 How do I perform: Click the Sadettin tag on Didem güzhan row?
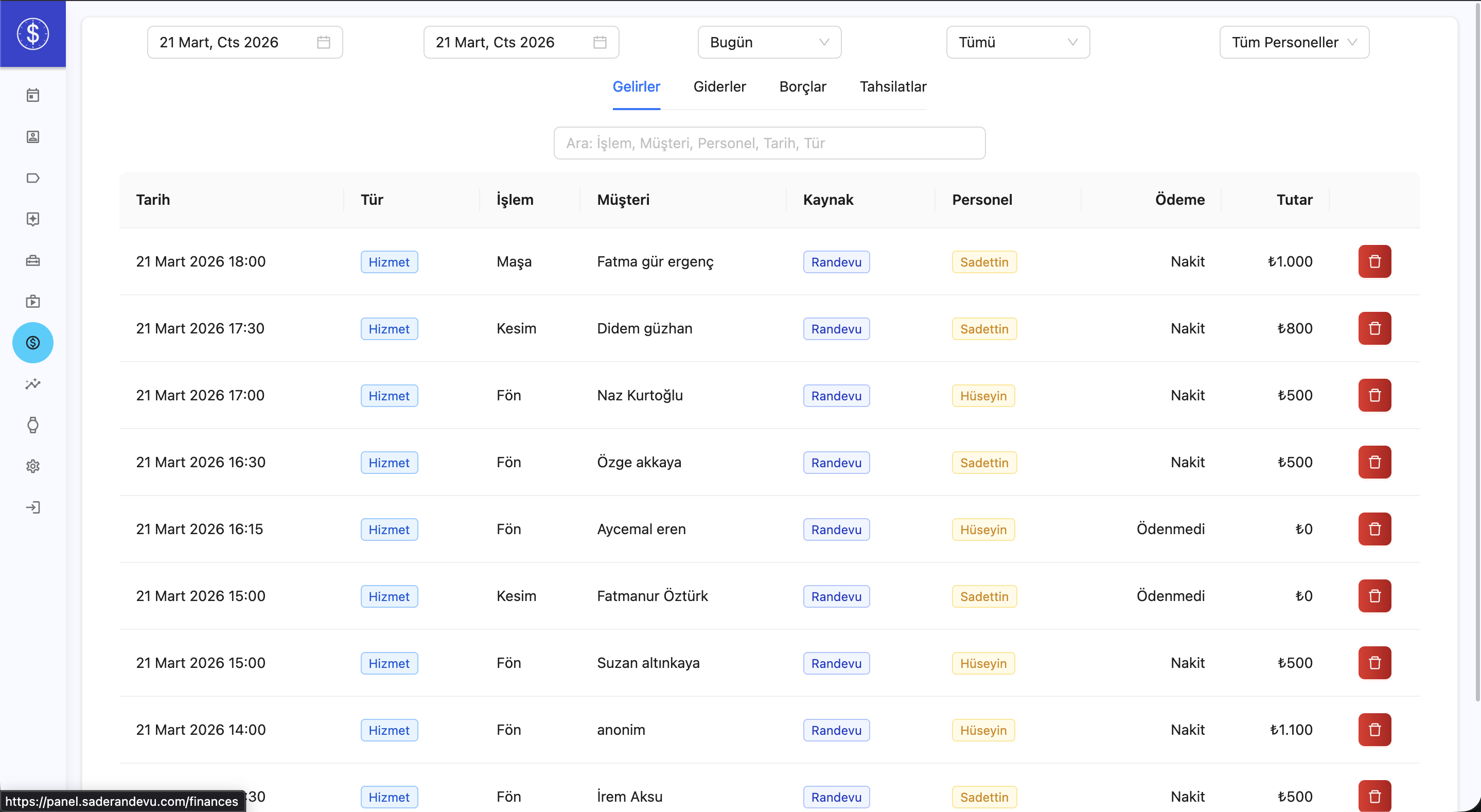point(984,329)
